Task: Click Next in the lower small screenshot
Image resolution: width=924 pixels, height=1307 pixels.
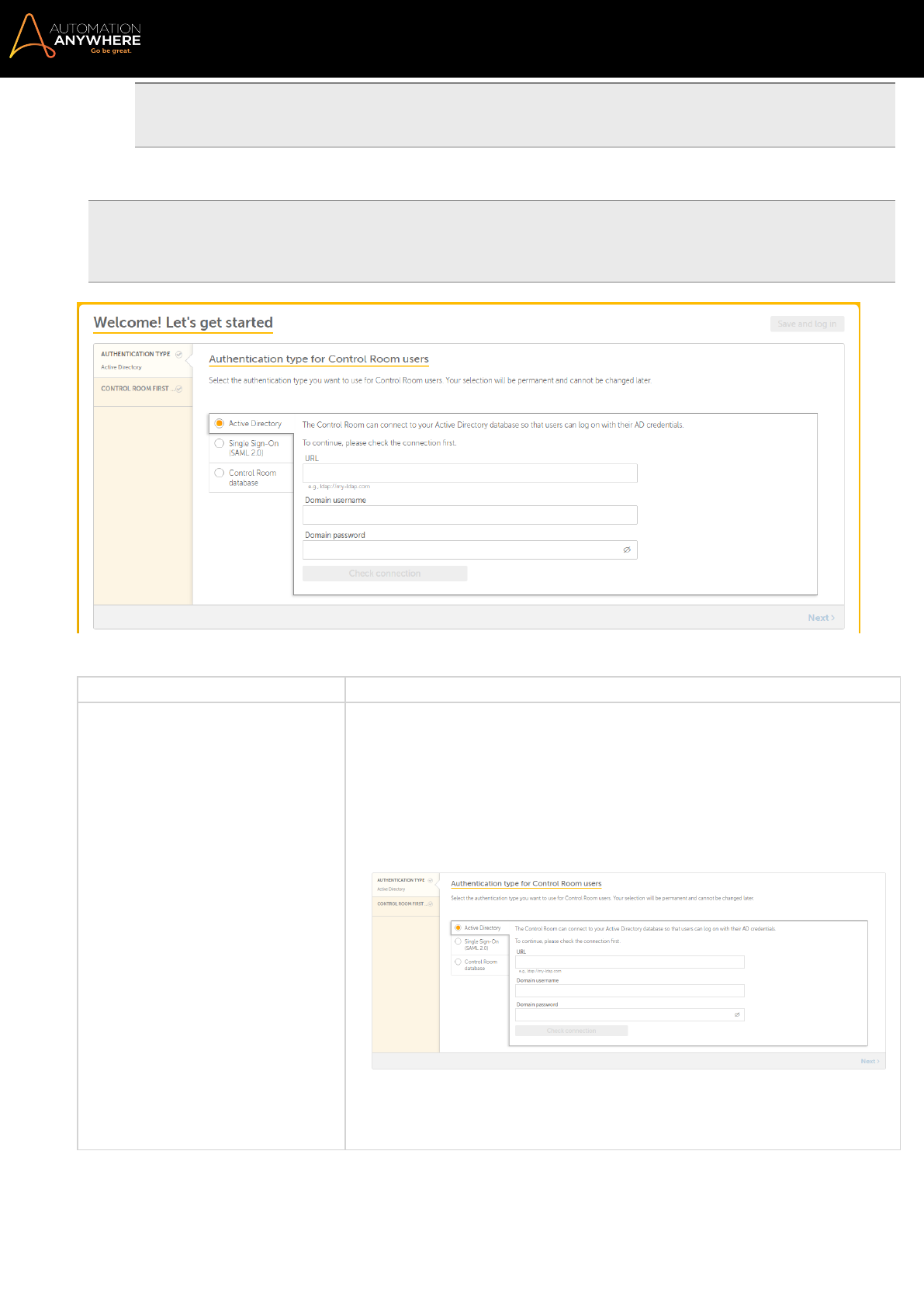Action: (870, 1061)
